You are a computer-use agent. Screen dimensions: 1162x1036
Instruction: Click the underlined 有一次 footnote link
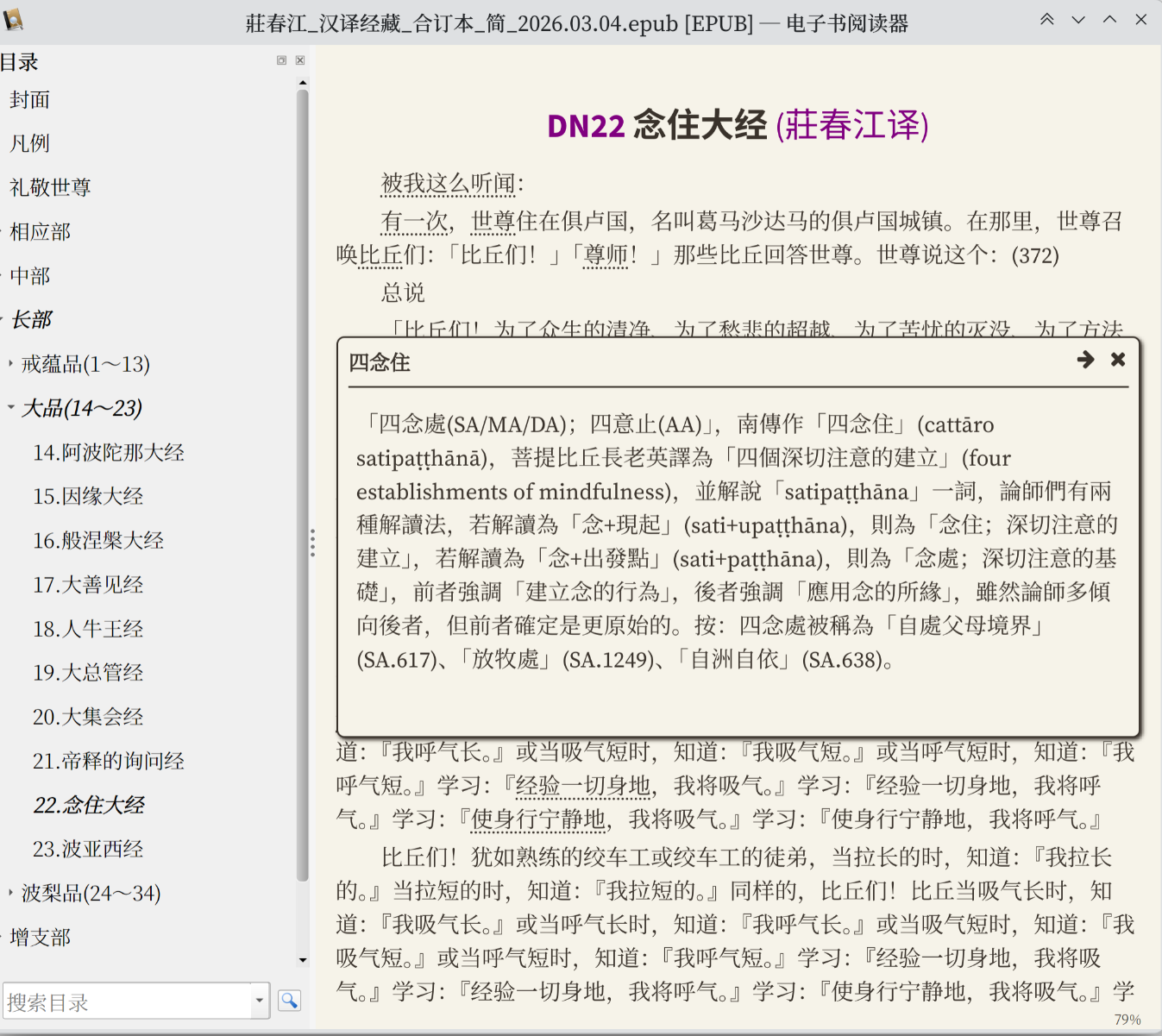tap(415, 222)
